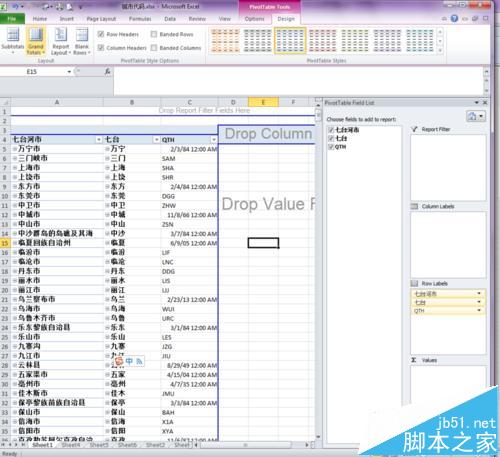500x457 pixels.
Task: Open the QTH column header filter dropdown
Action: coord(214,139)
